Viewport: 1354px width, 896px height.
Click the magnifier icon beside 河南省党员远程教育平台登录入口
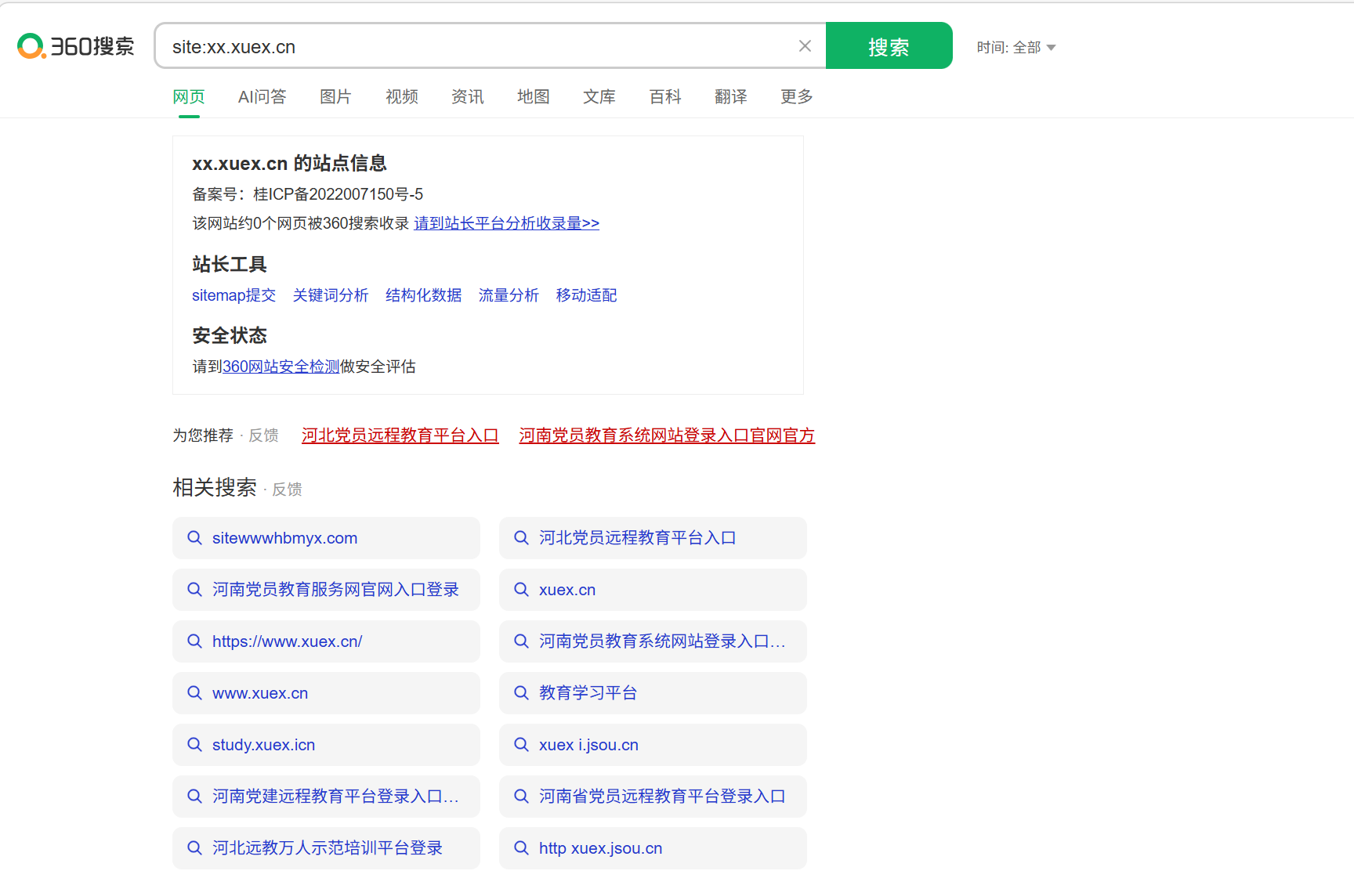(x=521, y=797)
